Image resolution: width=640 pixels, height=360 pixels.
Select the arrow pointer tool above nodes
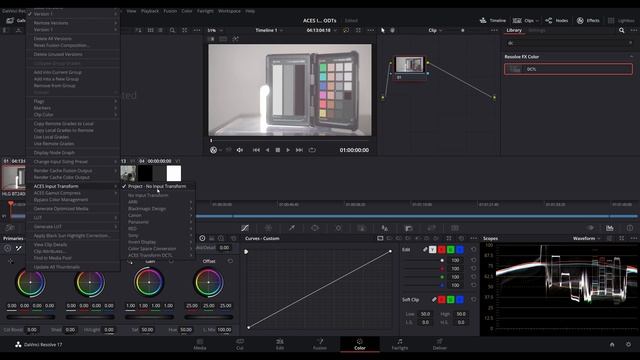tap(382, 30)
